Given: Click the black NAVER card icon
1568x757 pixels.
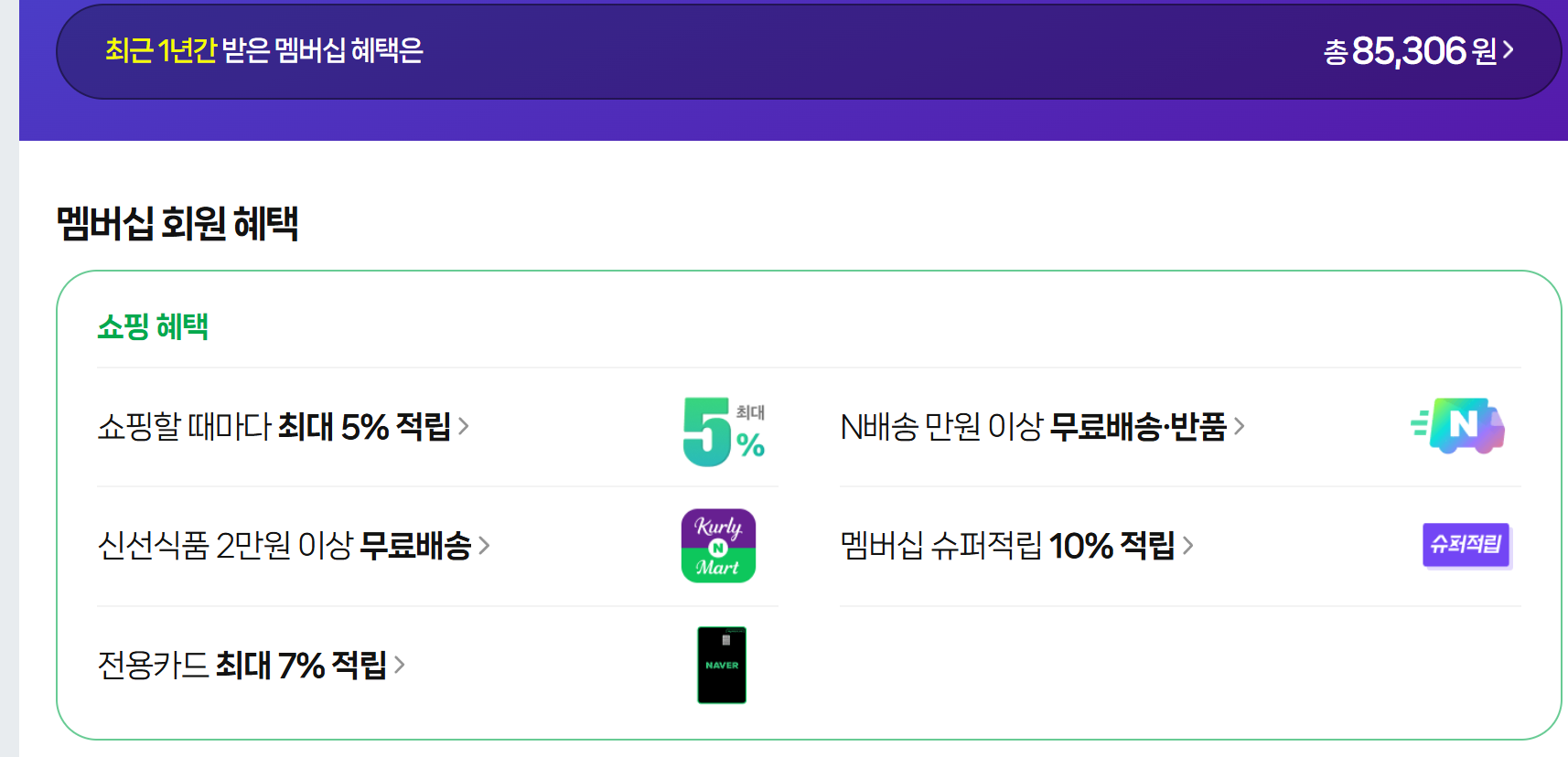Looking at the screenshot, I should click(x=722, y=665).
